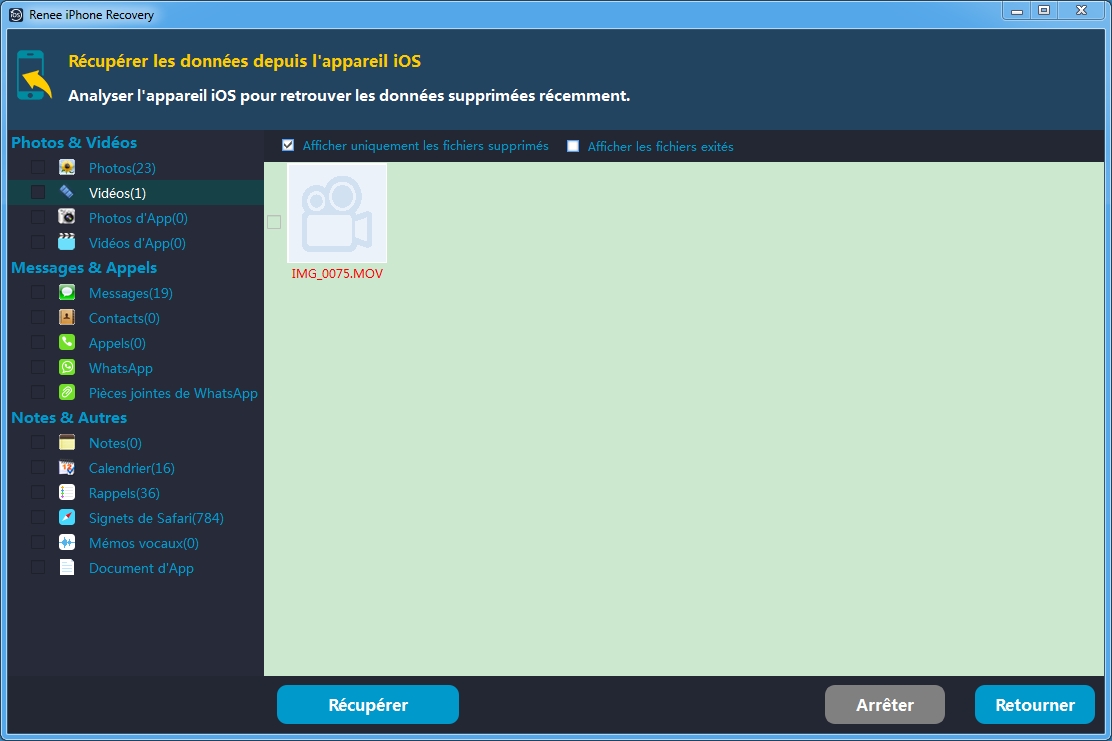Click the Photos sunflower icon

click(67, 168)
